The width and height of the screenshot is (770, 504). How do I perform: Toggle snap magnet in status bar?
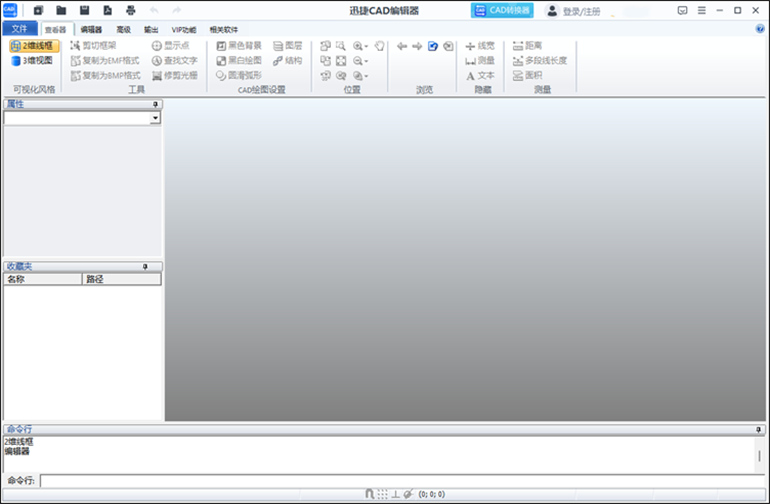369,494
